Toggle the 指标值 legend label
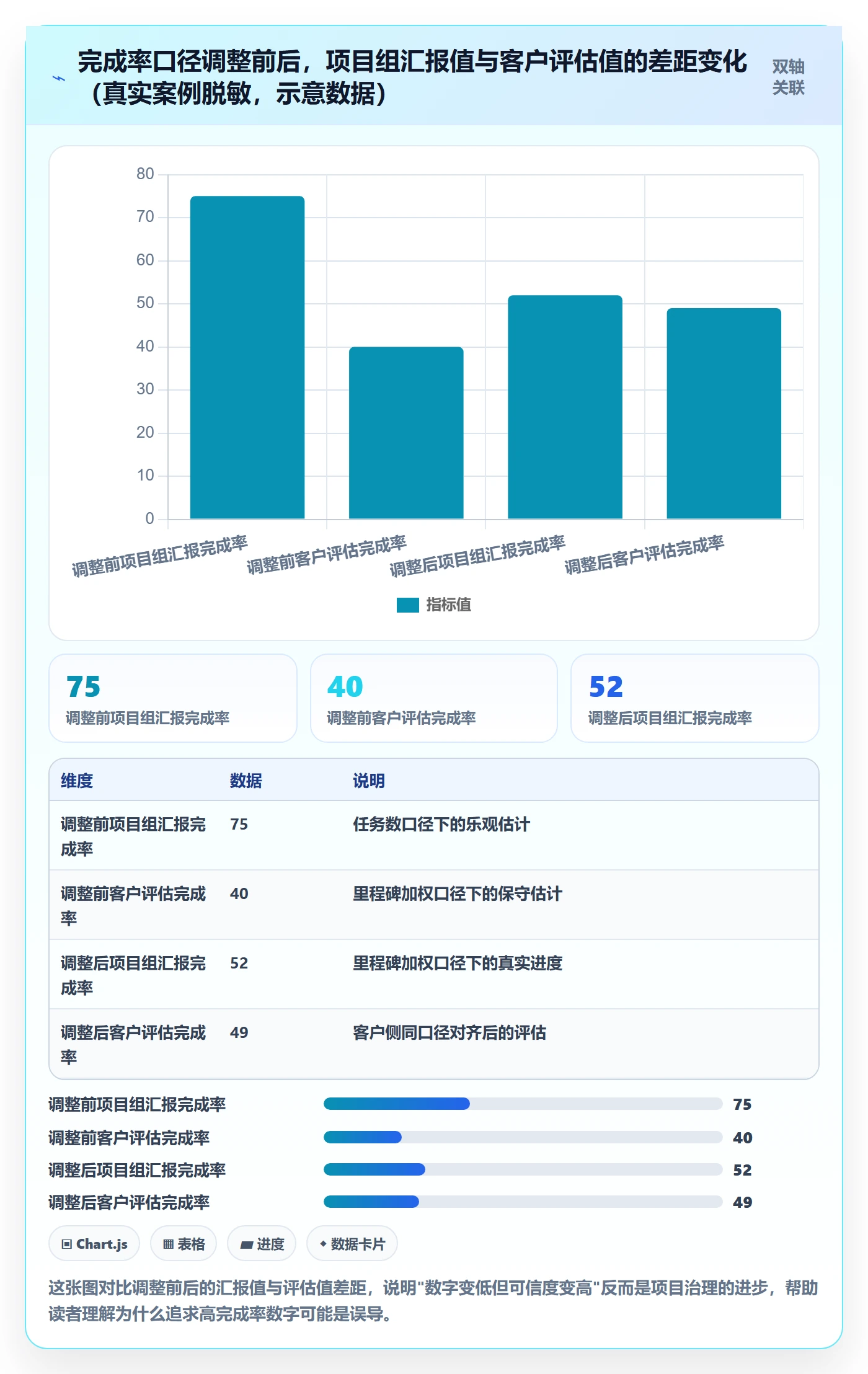 [x=449, y=605]
